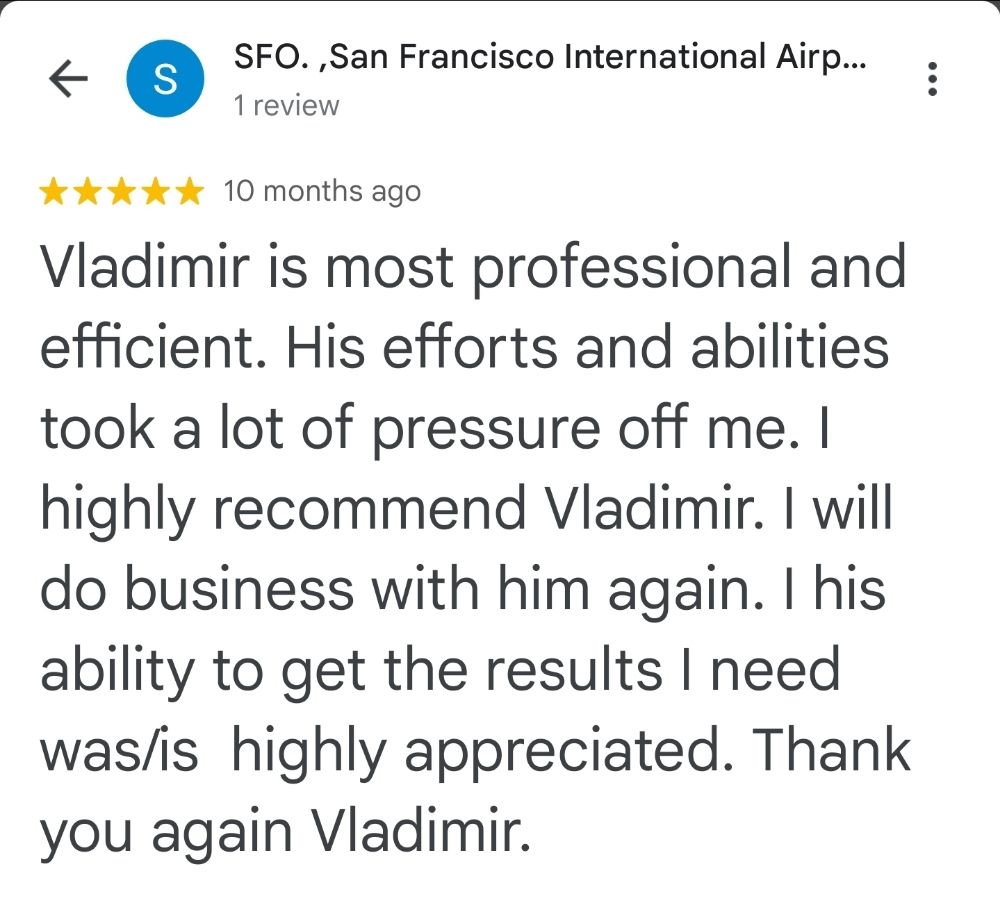The height and width of the screenshot is (903, 1000).
Task: Select the fifth rating star
Action: pyautogui.click(x=188, y=190)
